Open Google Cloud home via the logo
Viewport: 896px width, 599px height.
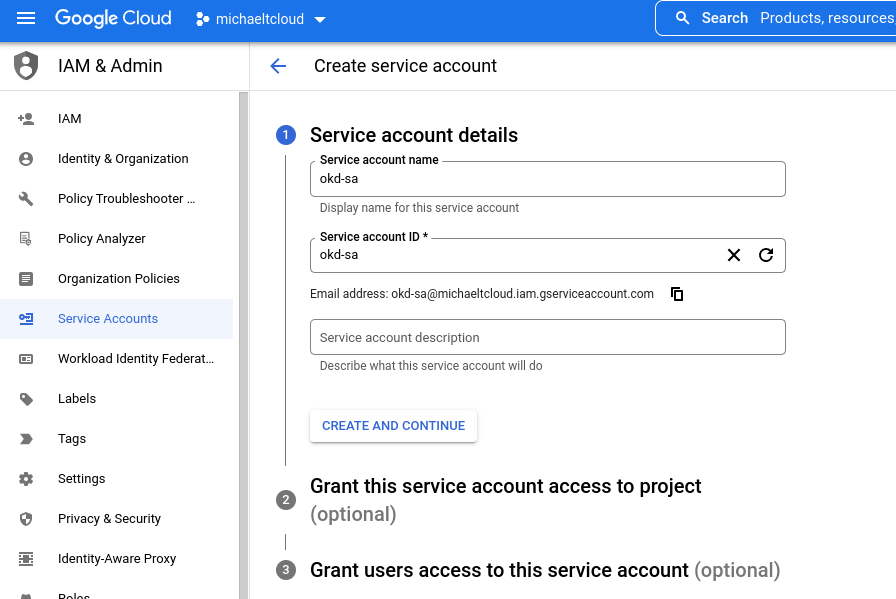tap(113, 18)
